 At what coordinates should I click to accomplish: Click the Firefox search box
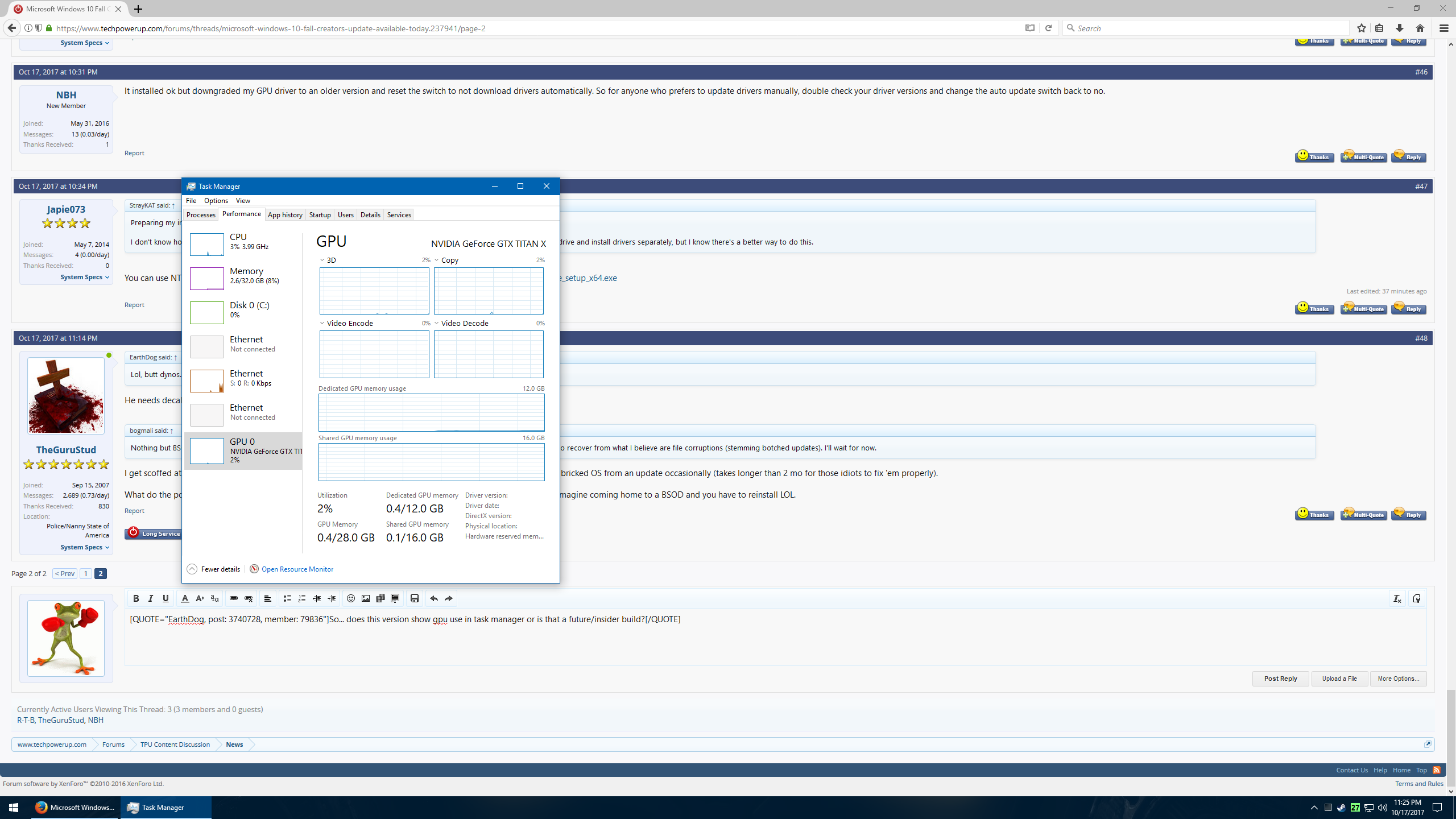point(1206,28)
